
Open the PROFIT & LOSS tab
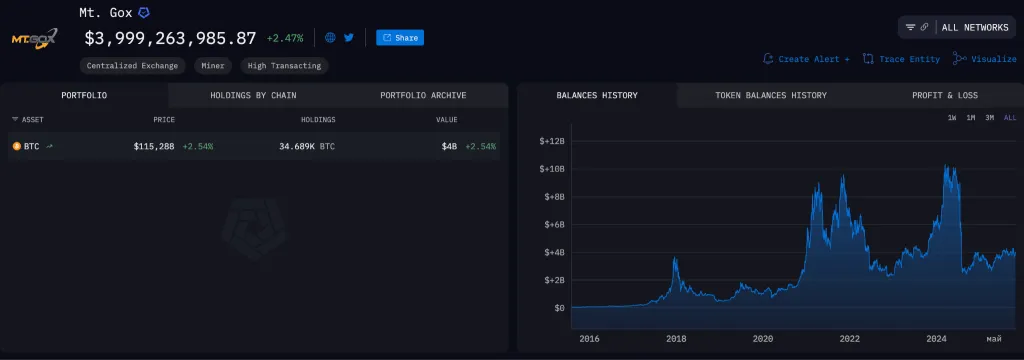pos(944,95)
